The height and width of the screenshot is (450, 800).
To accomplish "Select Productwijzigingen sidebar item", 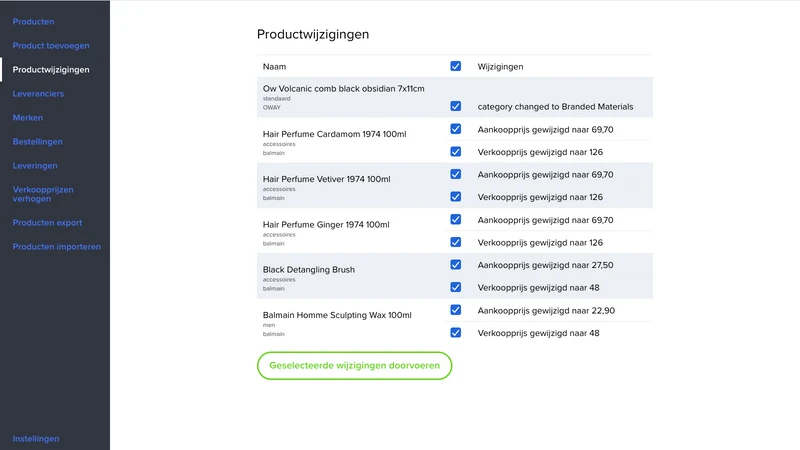I will [51, 69].
